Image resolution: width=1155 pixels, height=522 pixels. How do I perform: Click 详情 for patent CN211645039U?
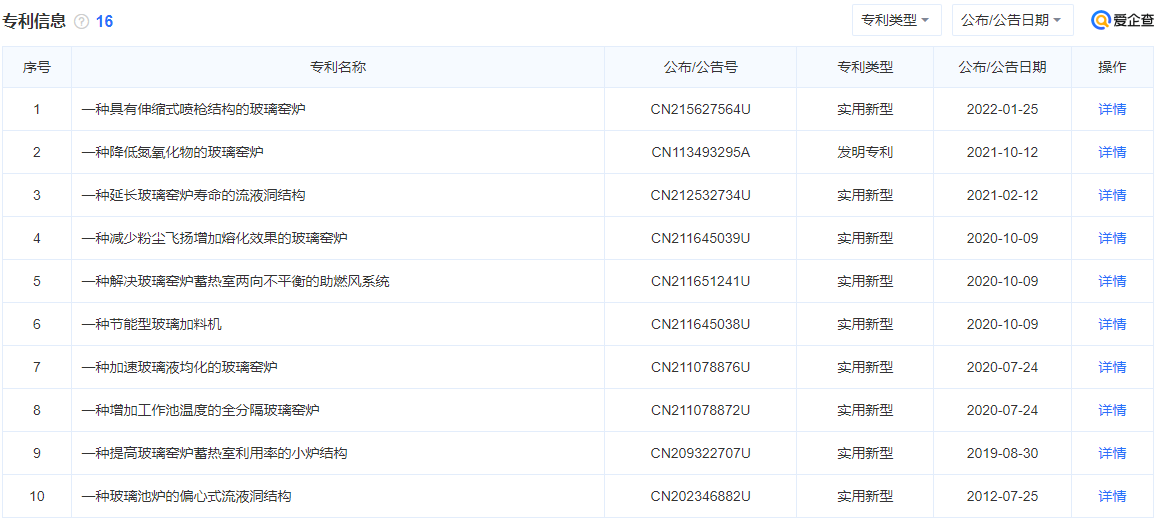coord(1111,238)
